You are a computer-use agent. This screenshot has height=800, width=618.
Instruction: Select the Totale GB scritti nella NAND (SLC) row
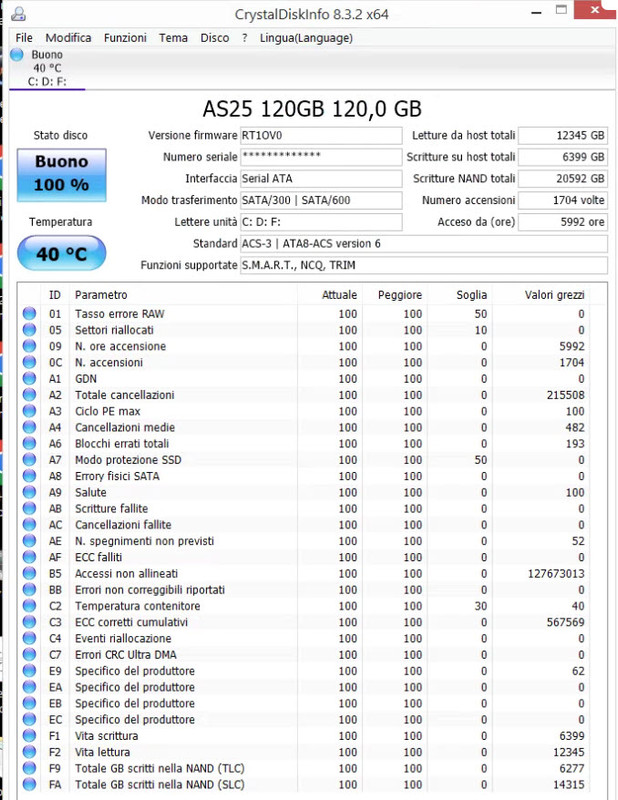pos(306,784)
